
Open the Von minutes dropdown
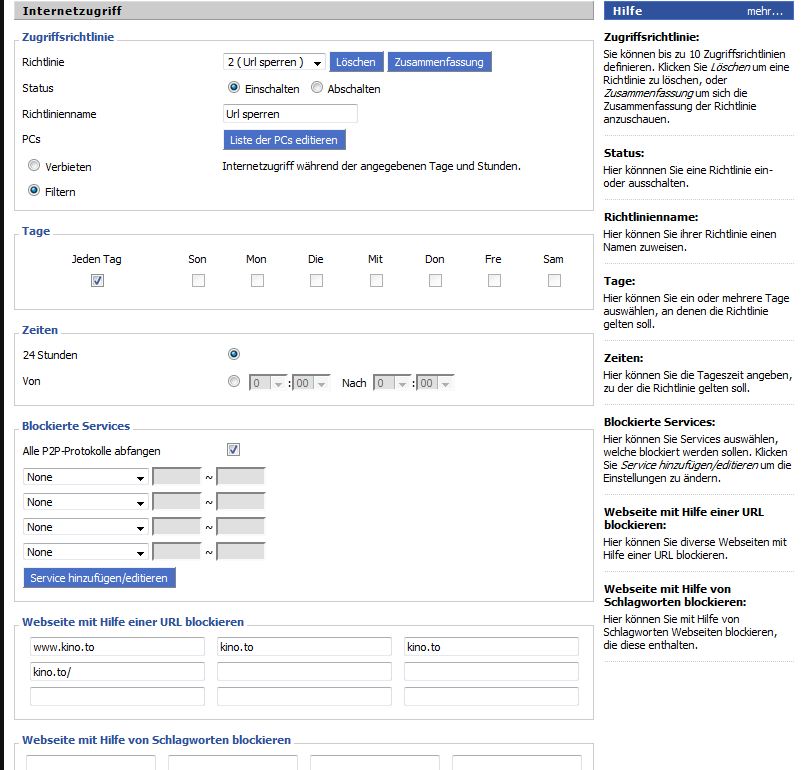click(311, 383)
